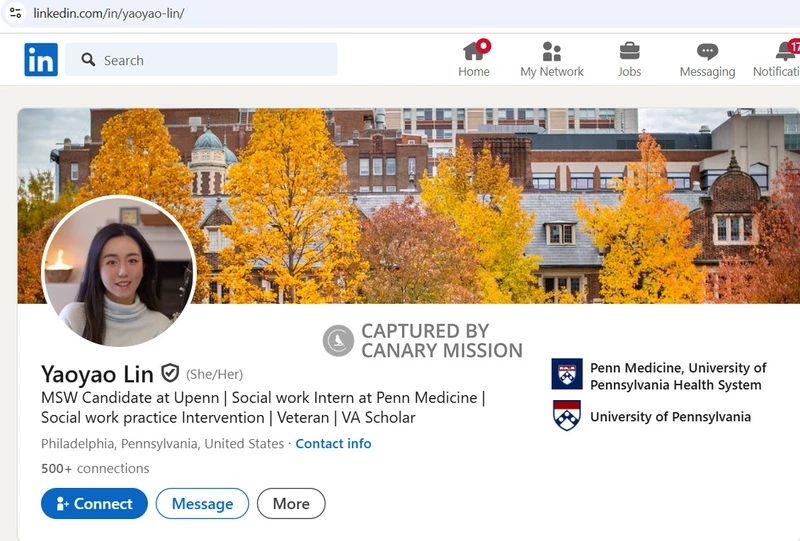Open the Messaging tab

coord(707,59)
